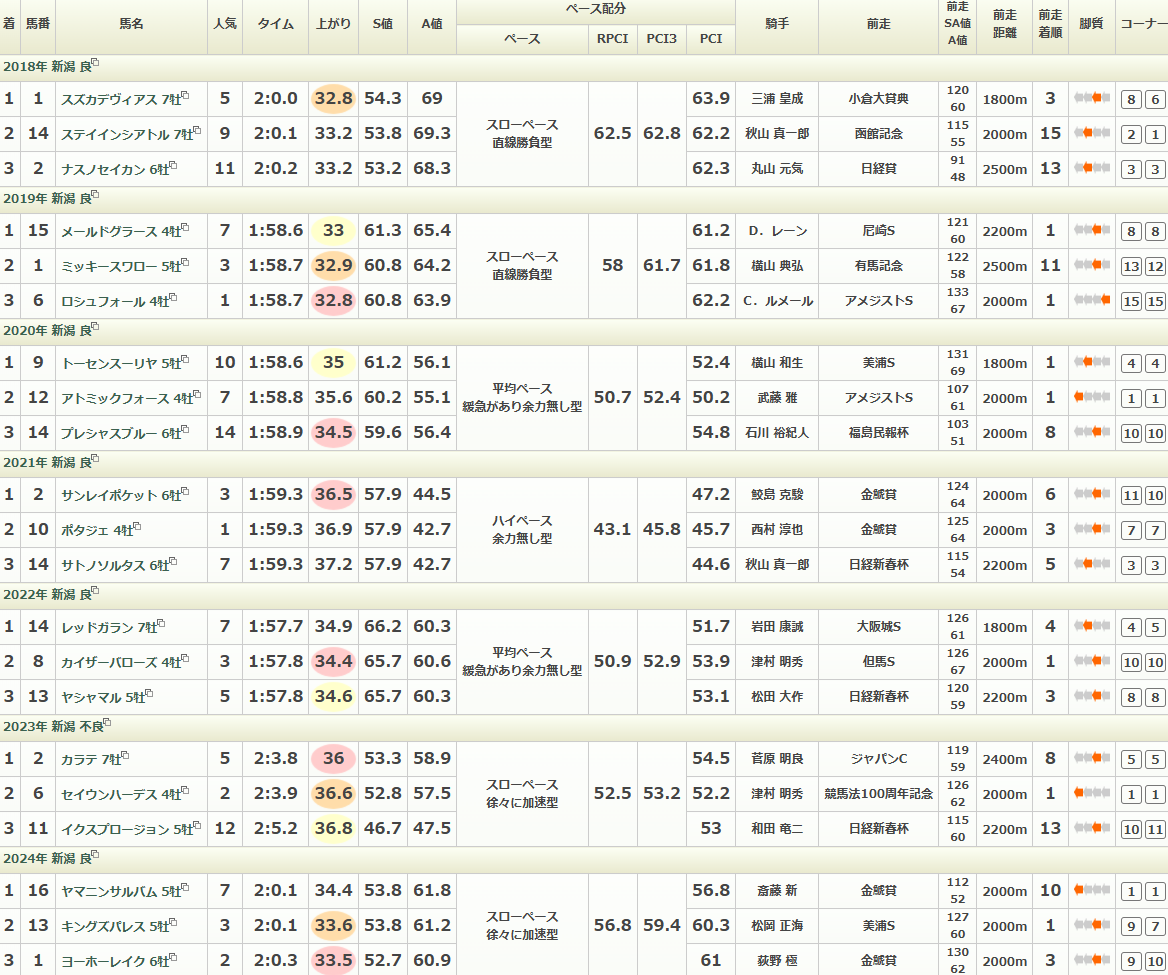The width and height of the screenshot is (1168, 975).
Task: Open horse name link サンレイポケット
Action: (109, 495)
